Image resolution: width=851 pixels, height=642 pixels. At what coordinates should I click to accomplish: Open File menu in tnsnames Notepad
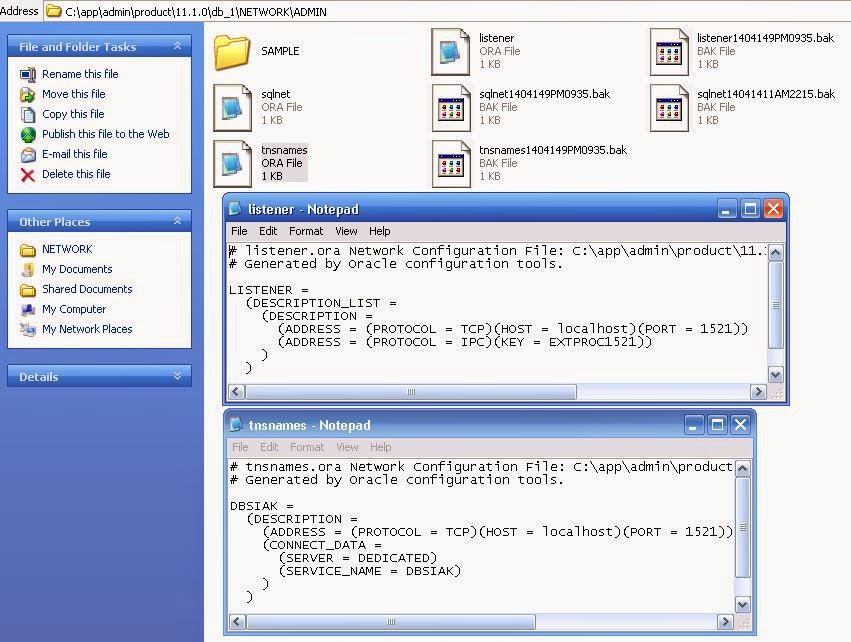tap(240, 447)
